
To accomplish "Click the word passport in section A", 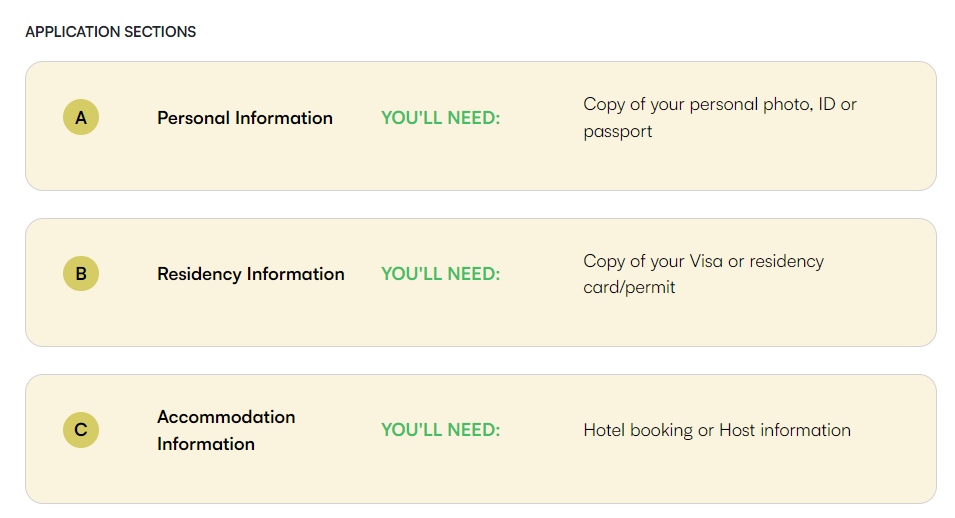I will [618, 132].
